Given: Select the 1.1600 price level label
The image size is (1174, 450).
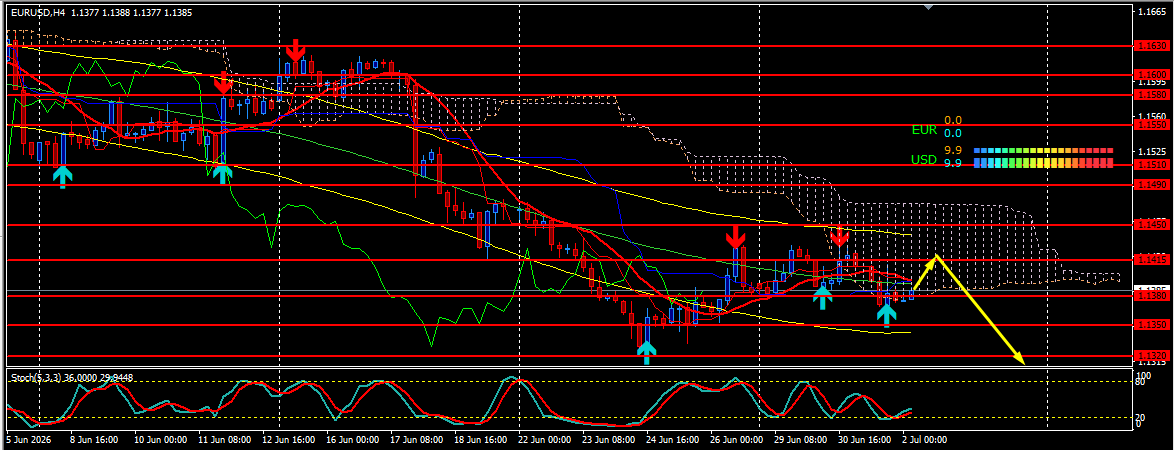Looking at the screenshot, I should (x=1152, y=75).
